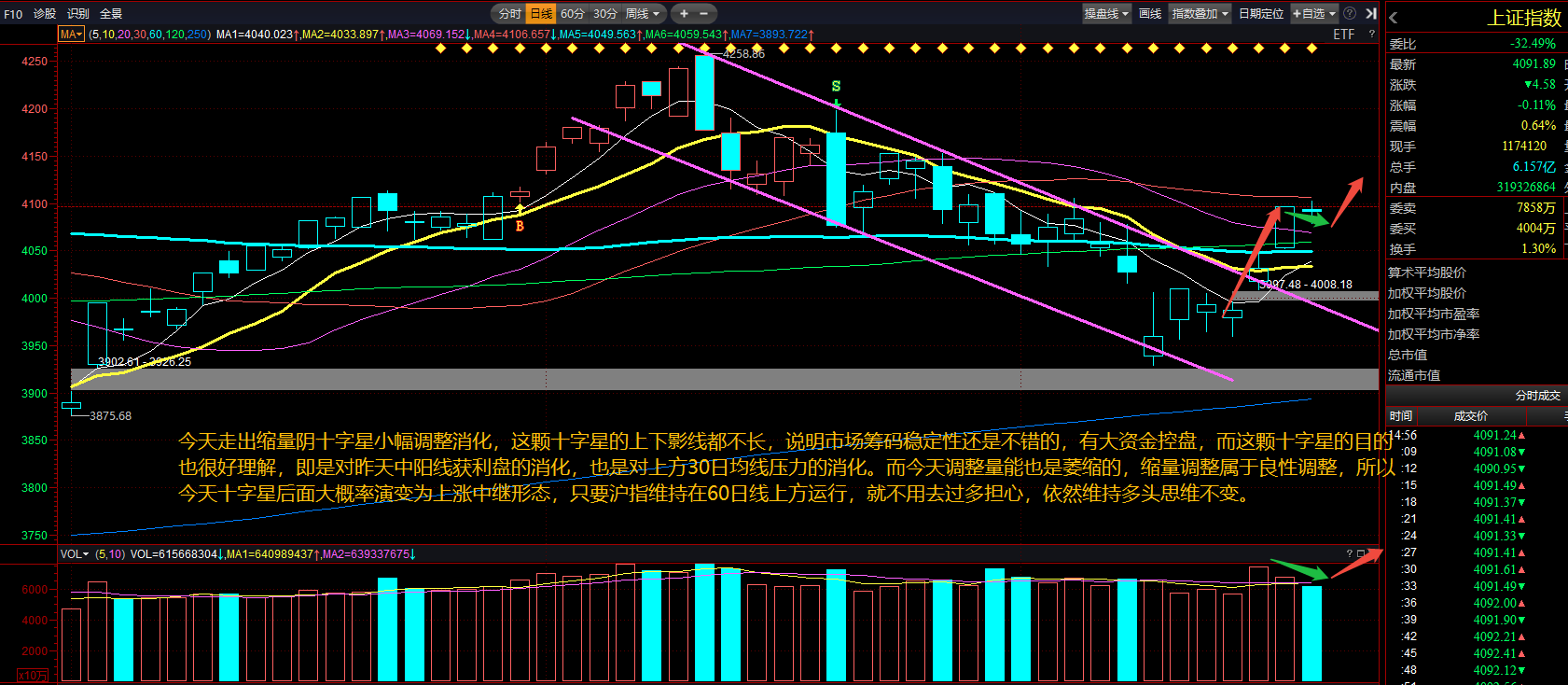Open the 诊股 menu item
Screen dimensions: 1568x685
pyautogui.click(x=45, y=13)
